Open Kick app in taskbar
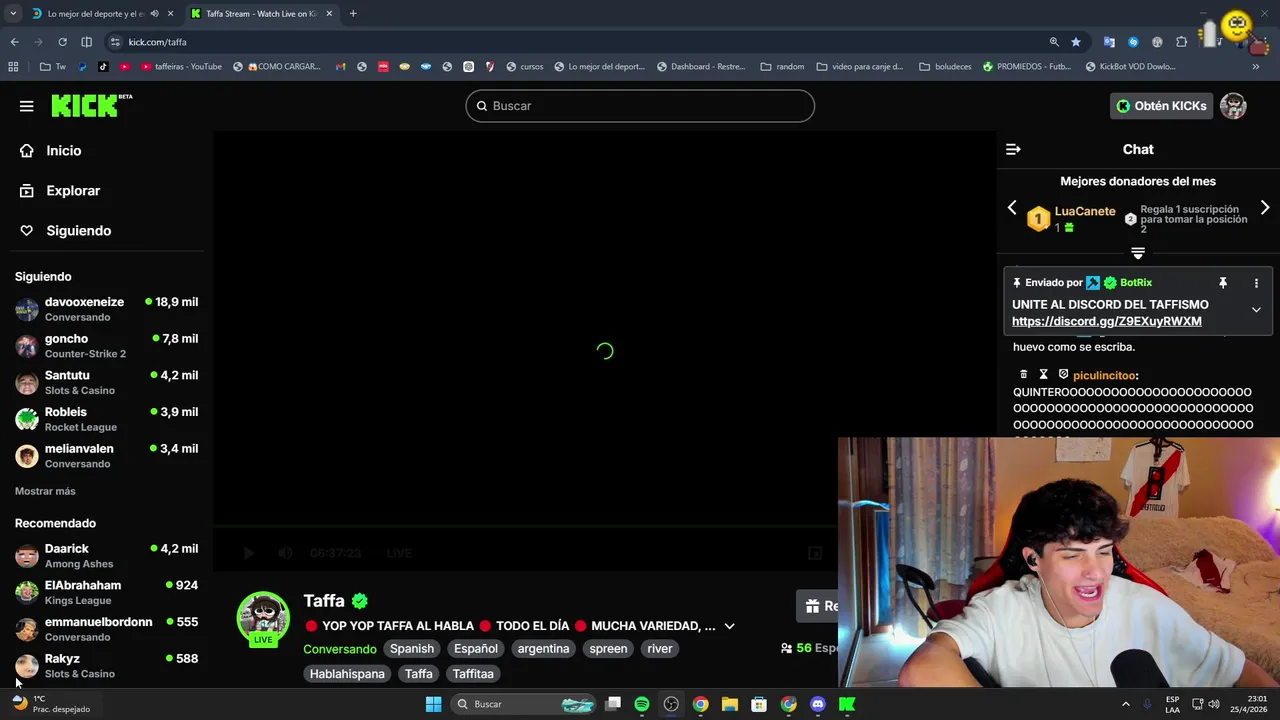 [x=847, y=704]
